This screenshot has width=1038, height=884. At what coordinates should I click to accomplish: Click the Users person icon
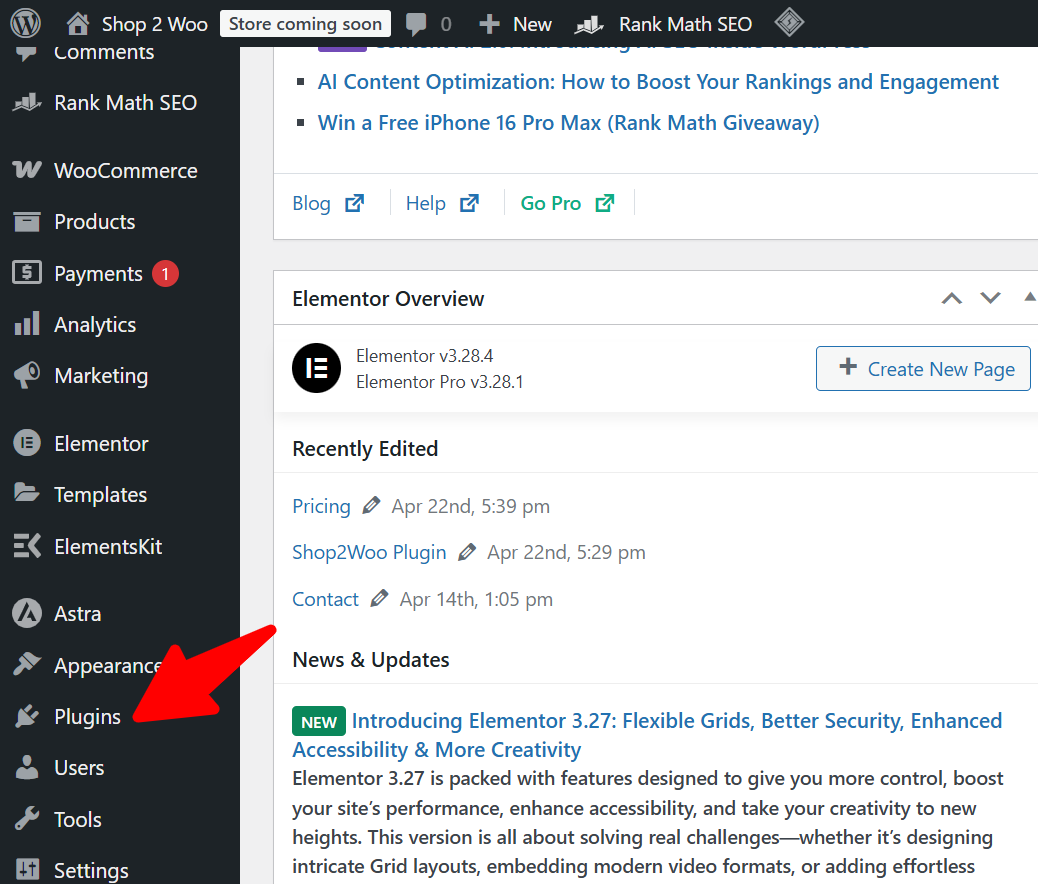[x=27, y=767]
